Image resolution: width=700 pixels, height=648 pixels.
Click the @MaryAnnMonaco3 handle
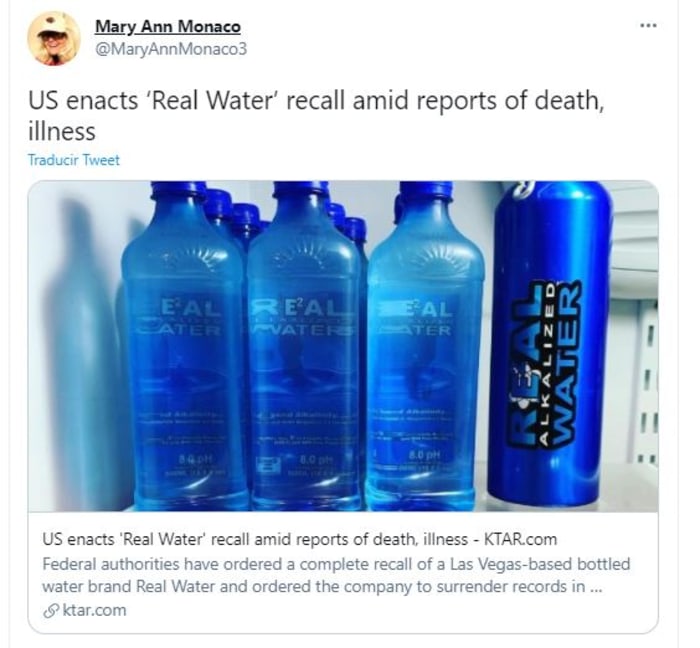pos(171,49)
